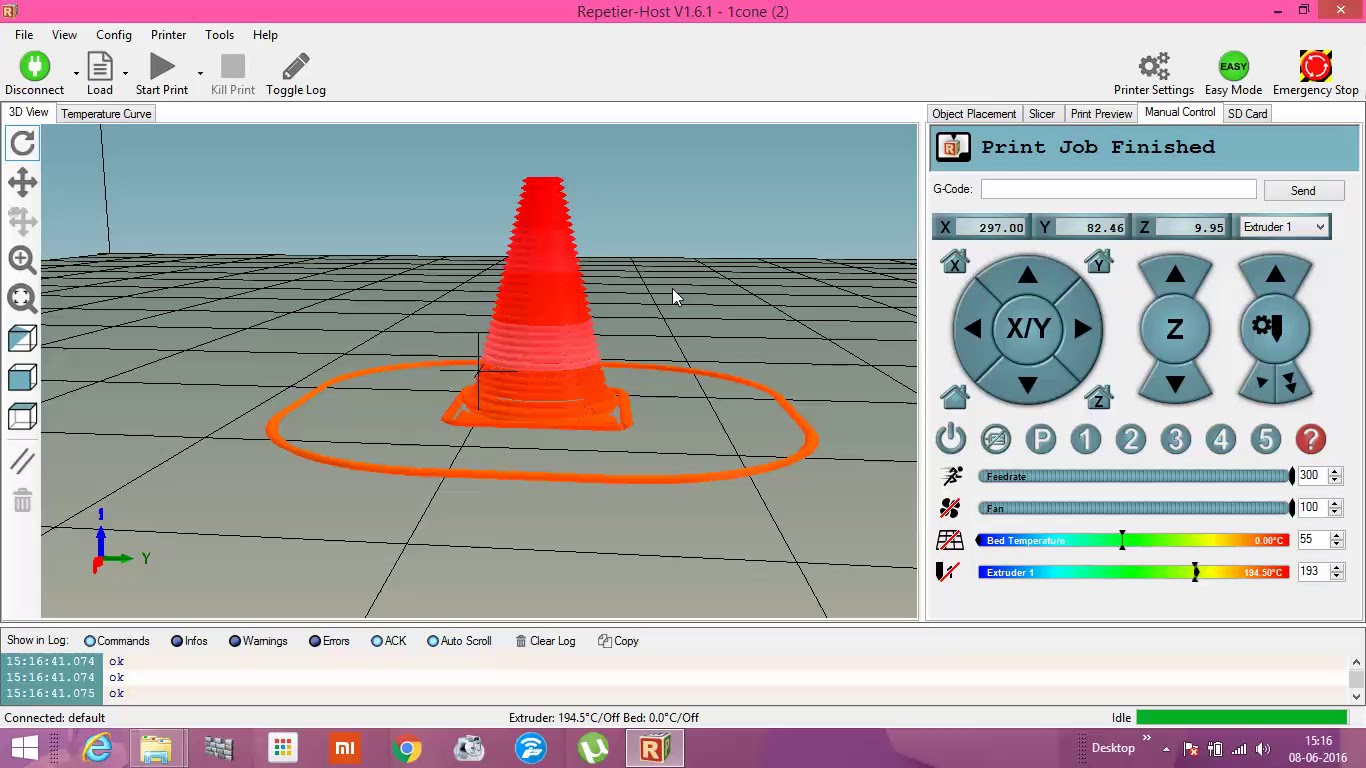Click the Toggle Log toolbar button
This screenshot has height=768, width=1366.
(296, 73)
